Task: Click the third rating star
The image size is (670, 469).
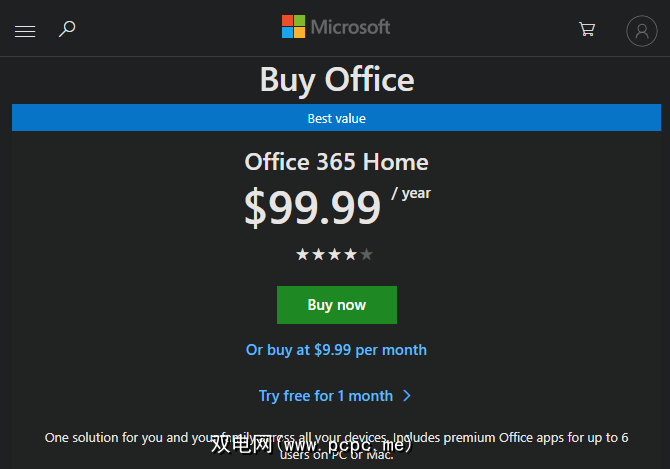Action: tap(334, 254)
